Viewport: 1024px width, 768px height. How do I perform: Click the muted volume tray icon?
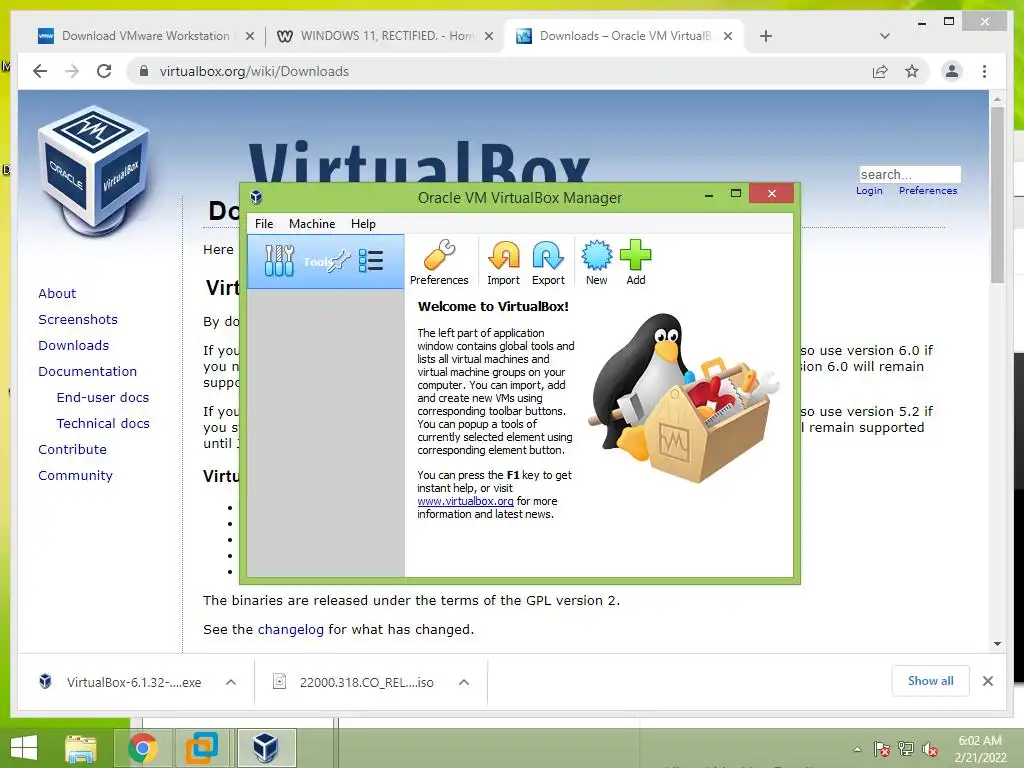(930, 750)
